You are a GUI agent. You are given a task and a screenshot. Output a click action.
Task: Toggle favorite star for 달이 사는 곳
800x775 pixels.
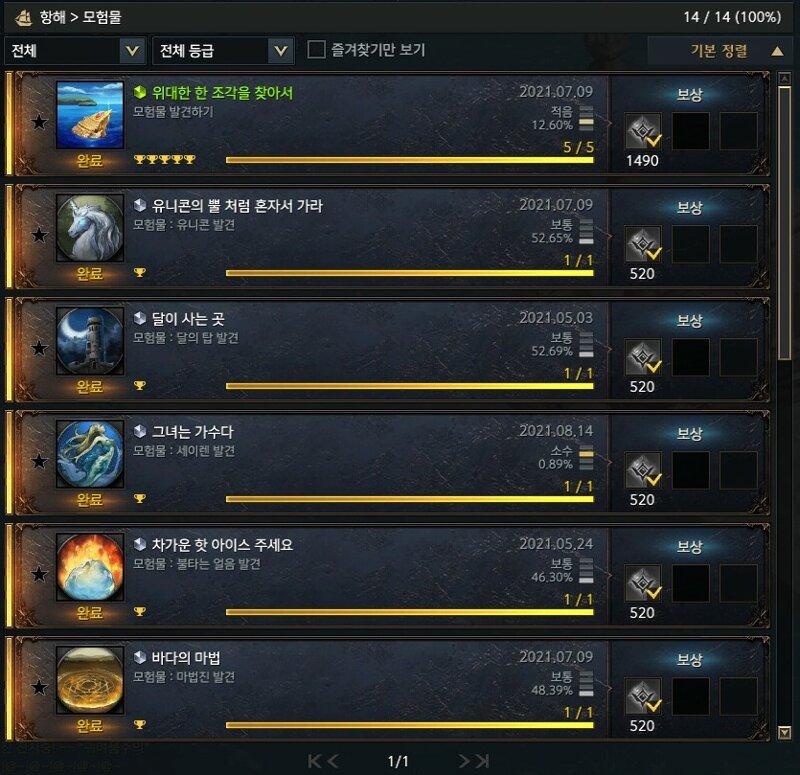pos(39,348)
